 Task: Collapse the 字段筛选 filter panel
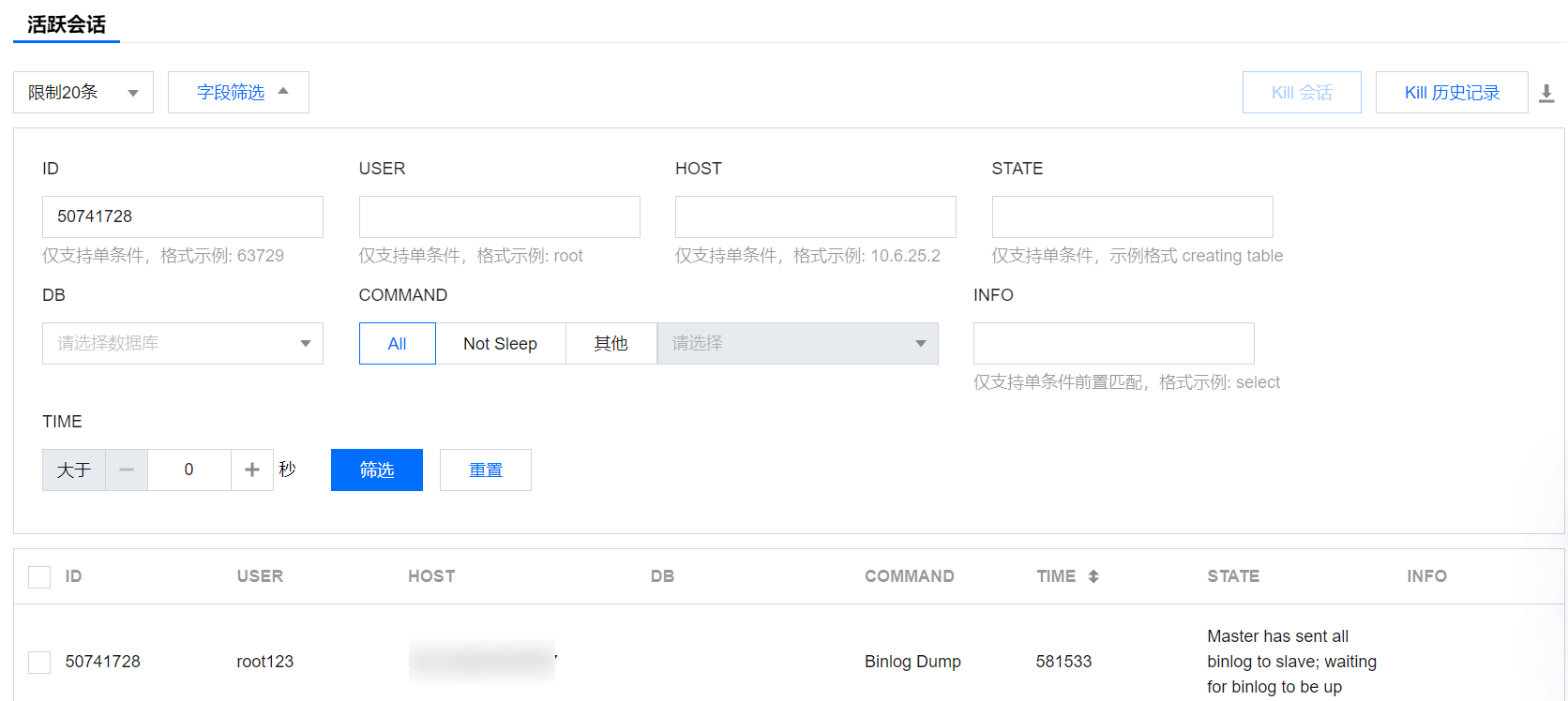[x=238, y=93]
